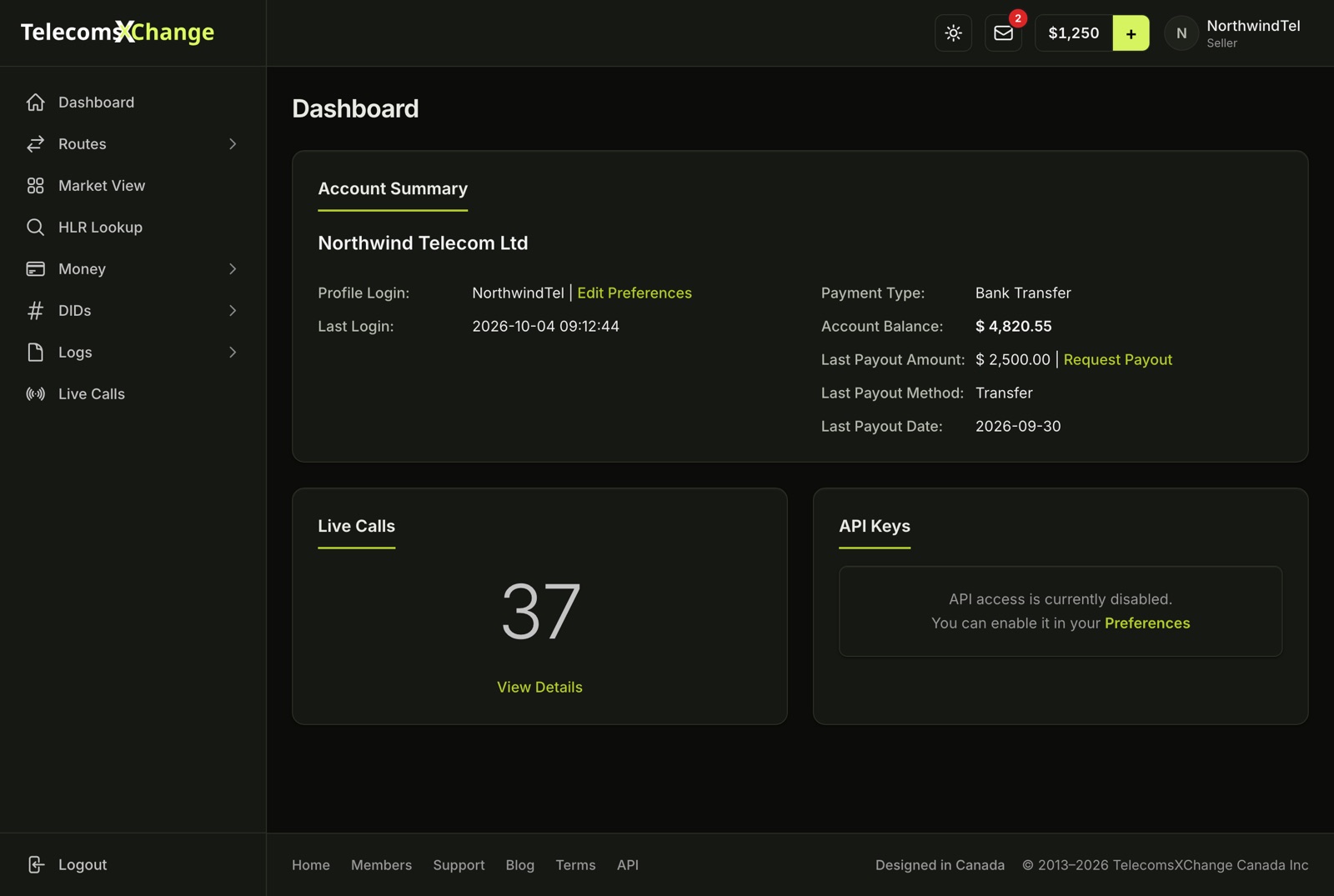The image size is (1334, 896).
Task: Click the Money card icon
Action: (35, 269)
